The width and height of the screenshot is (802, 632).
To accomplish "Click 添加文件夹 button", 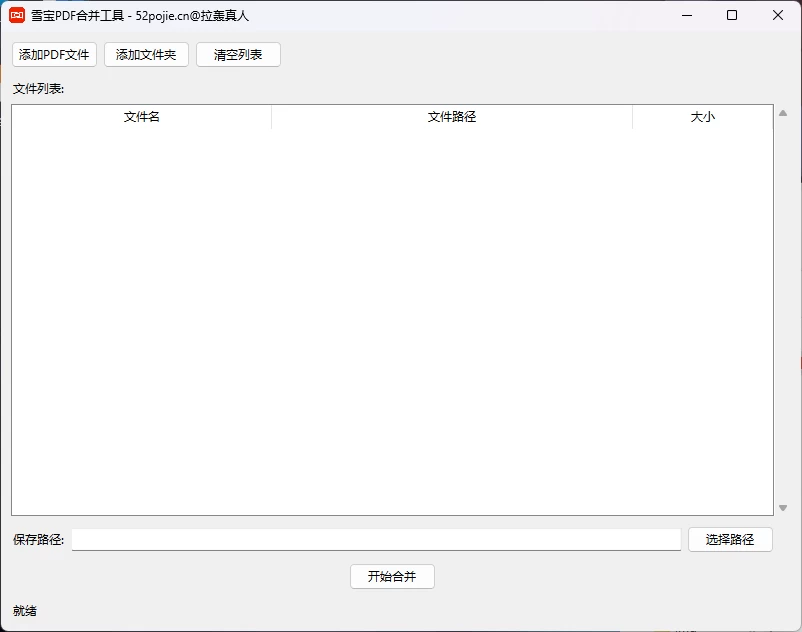I will coord(145,55).
